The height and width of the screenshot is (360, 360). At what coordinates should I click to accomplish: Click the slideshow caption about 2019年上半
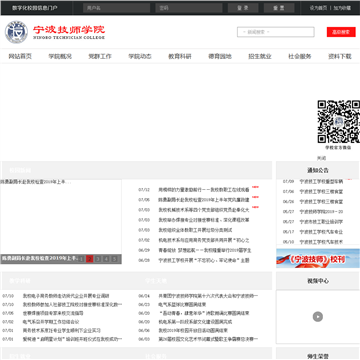[39, 259]
